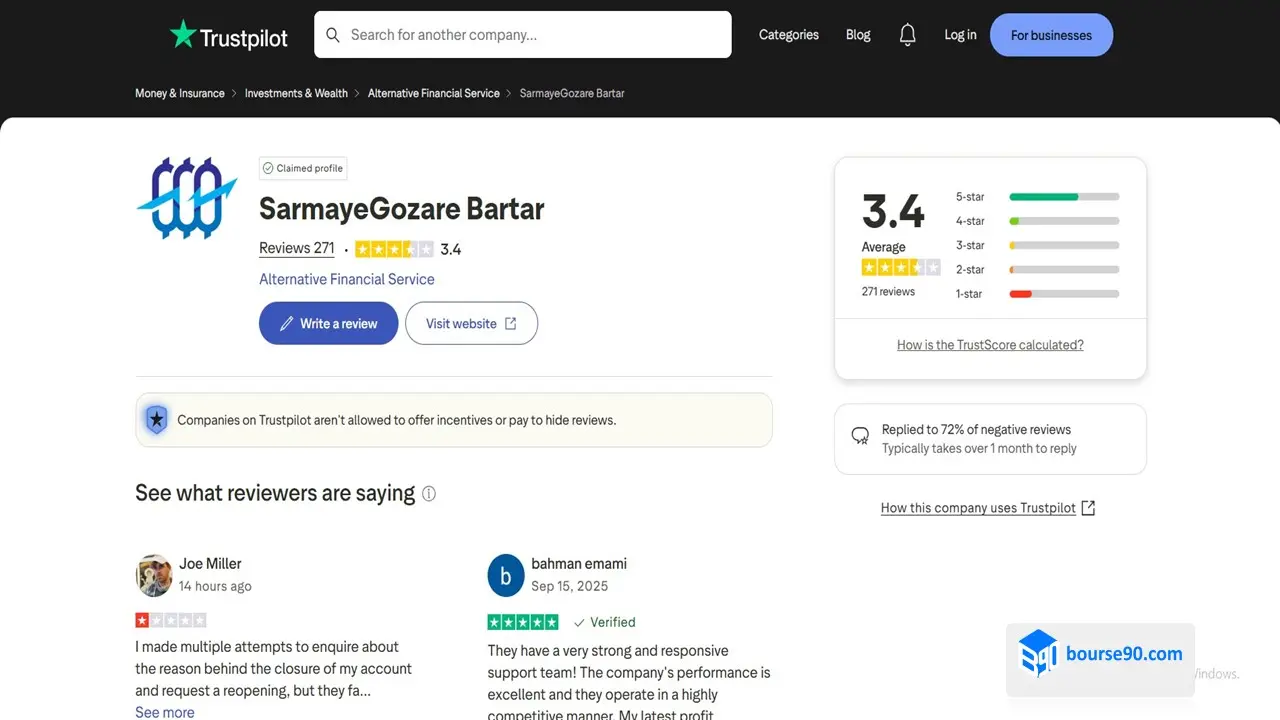Click the SarmayeGozare Bartar company logo
Screen dimensions: 1280x720
pos(187,198)
